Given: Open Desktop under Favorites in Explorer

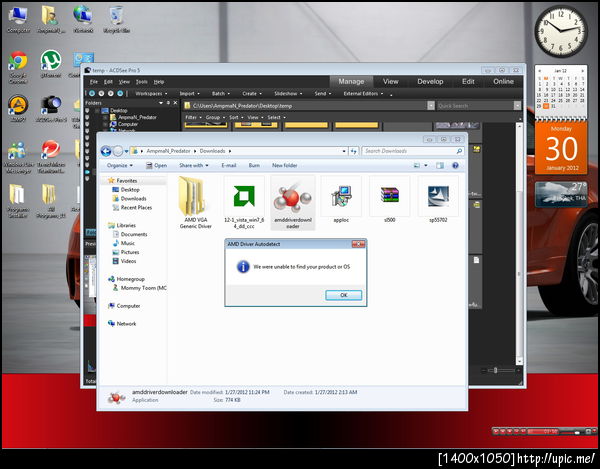Looking at the screenshot, I should [x=126, y=190].
